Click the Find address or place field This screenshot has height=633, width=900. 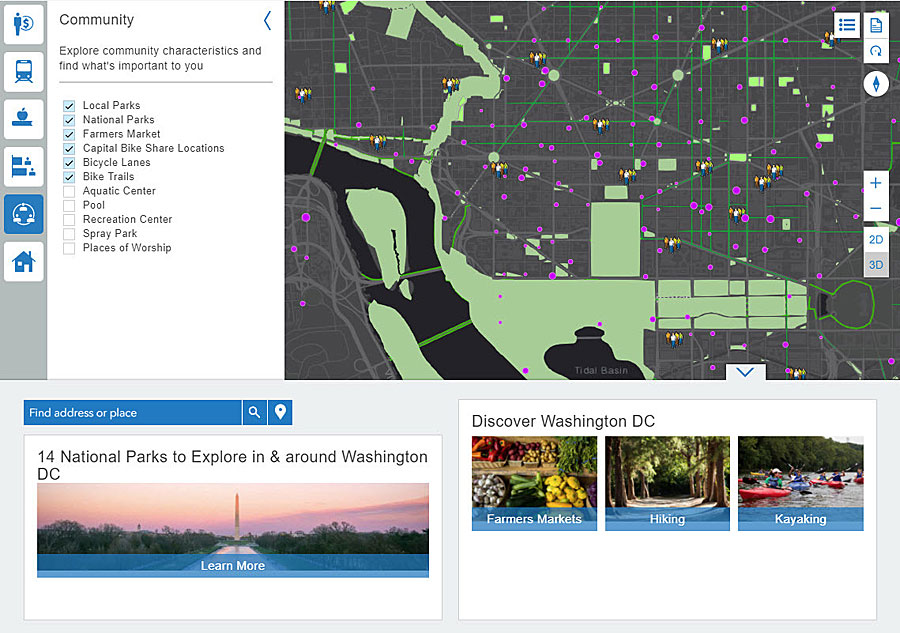pyautogui.click(x=133, y=413)
